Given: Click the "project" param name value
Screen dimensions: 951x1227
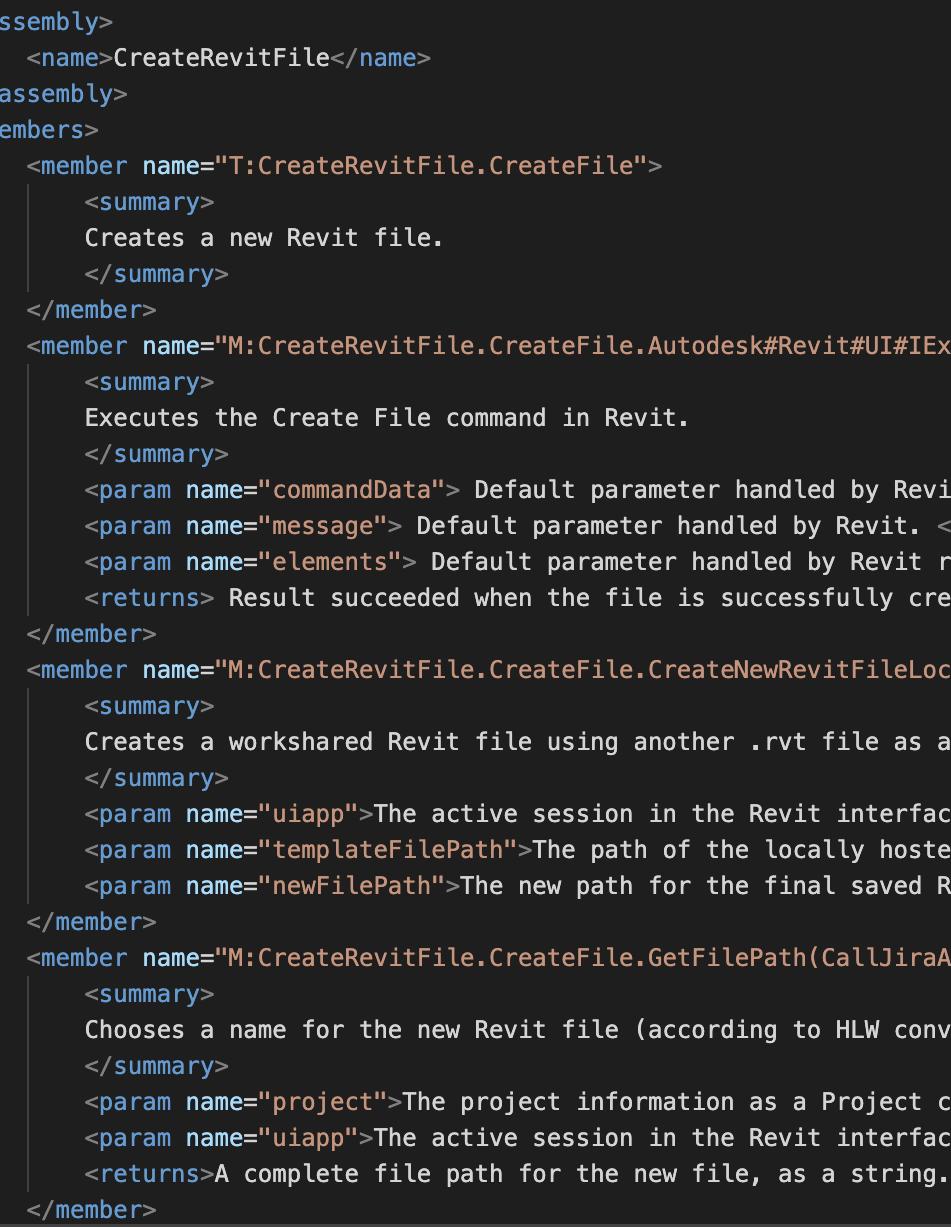Looking at the screenshot, I should [x=329, y=1102].
